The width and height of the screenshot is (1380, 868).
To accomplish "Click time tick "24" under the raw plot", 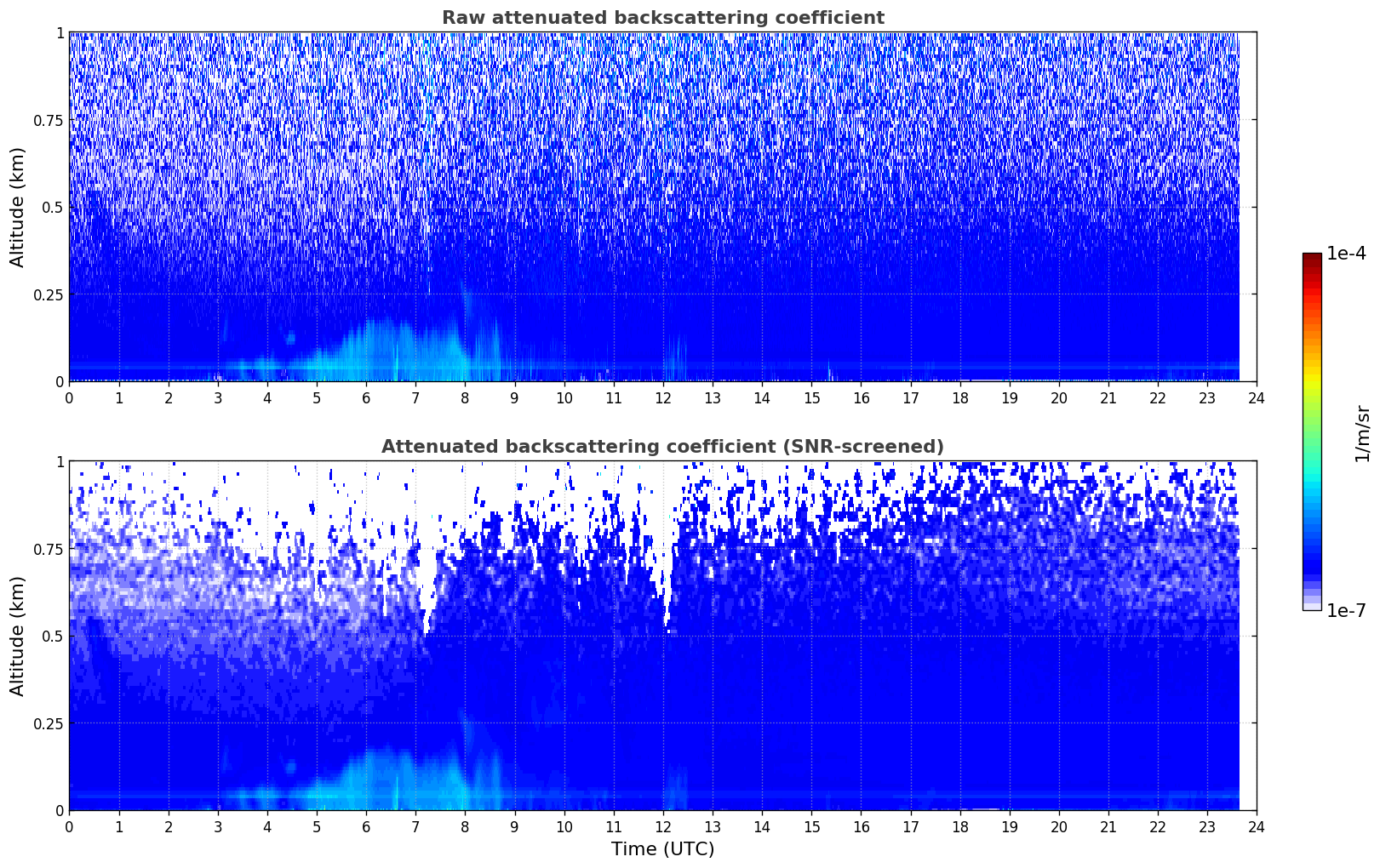I will [x=1257, y=397].
